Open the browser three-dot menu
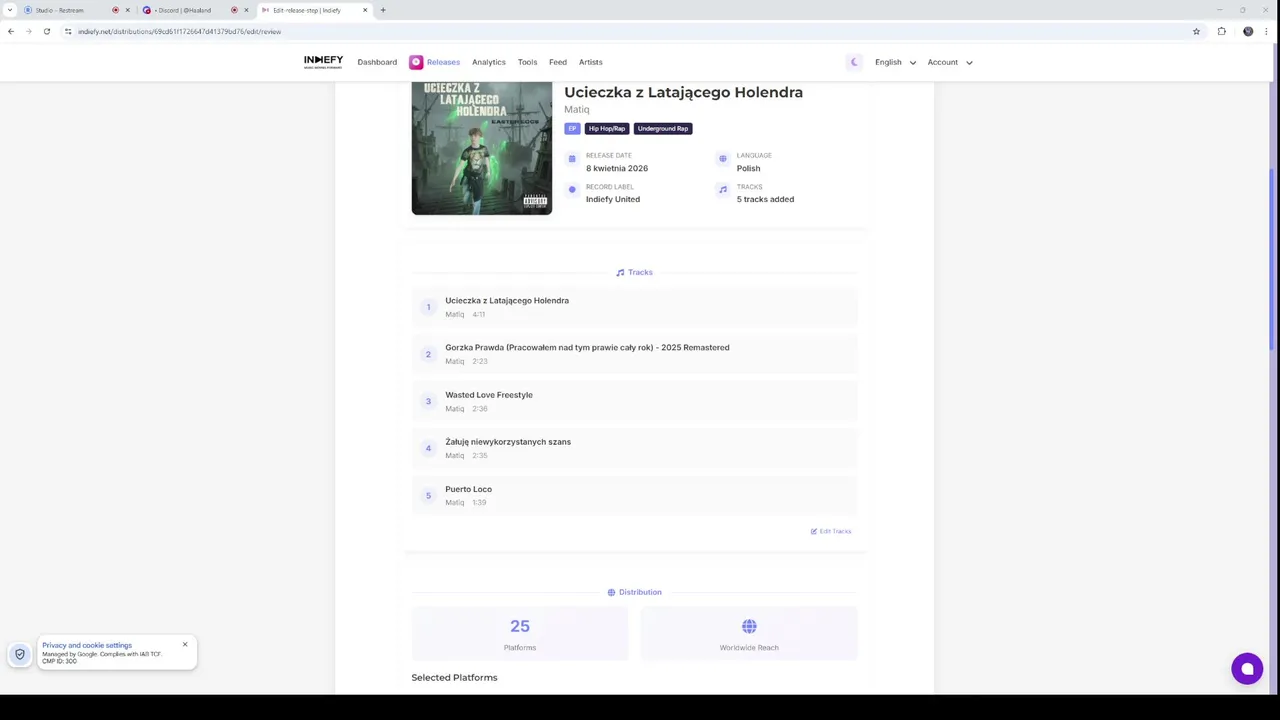Screen dimensions: 1280x720 1267,31
